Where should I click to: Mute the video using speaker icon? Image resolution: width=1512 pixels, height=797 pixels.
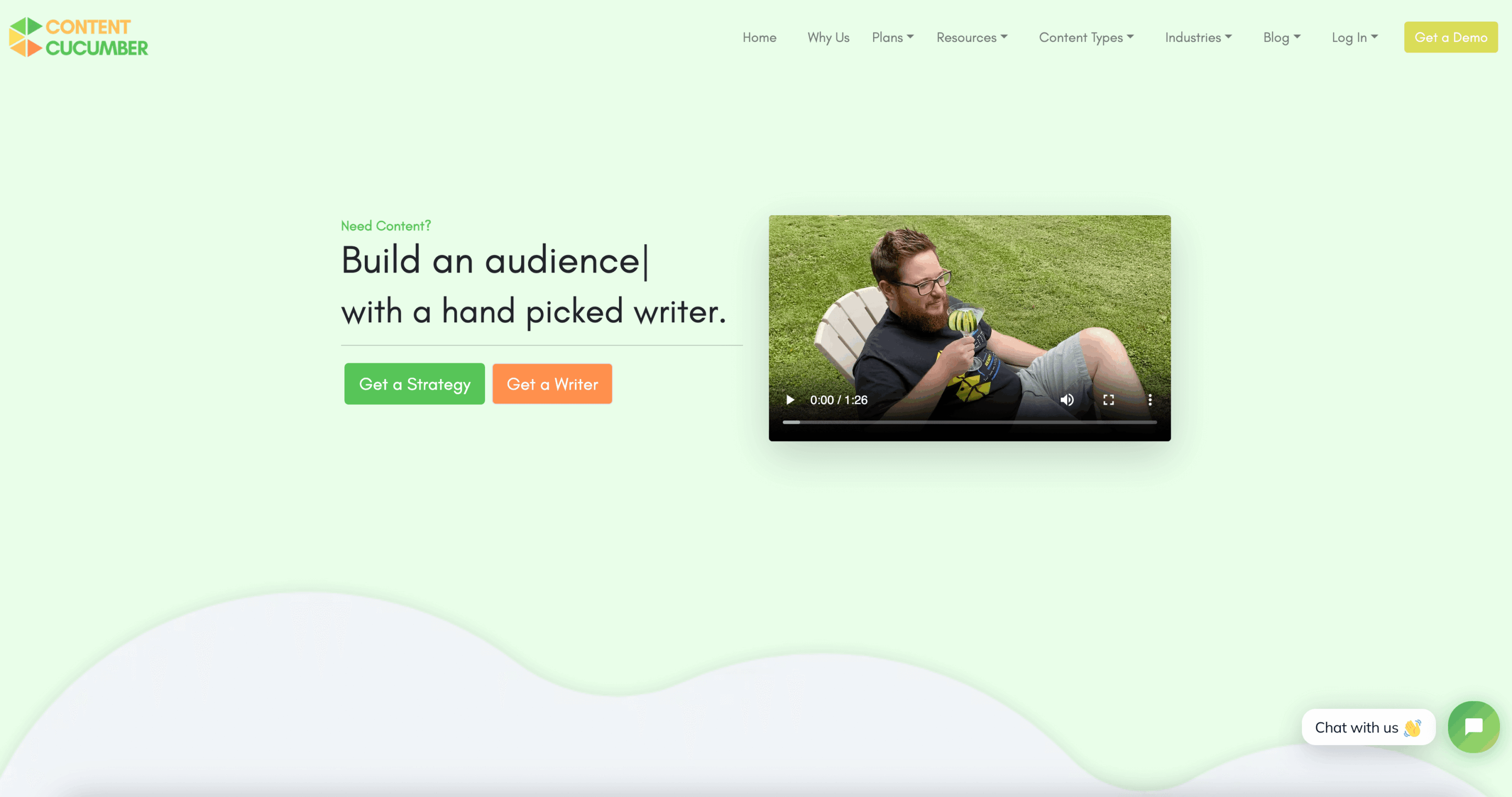pos(1066,399)
